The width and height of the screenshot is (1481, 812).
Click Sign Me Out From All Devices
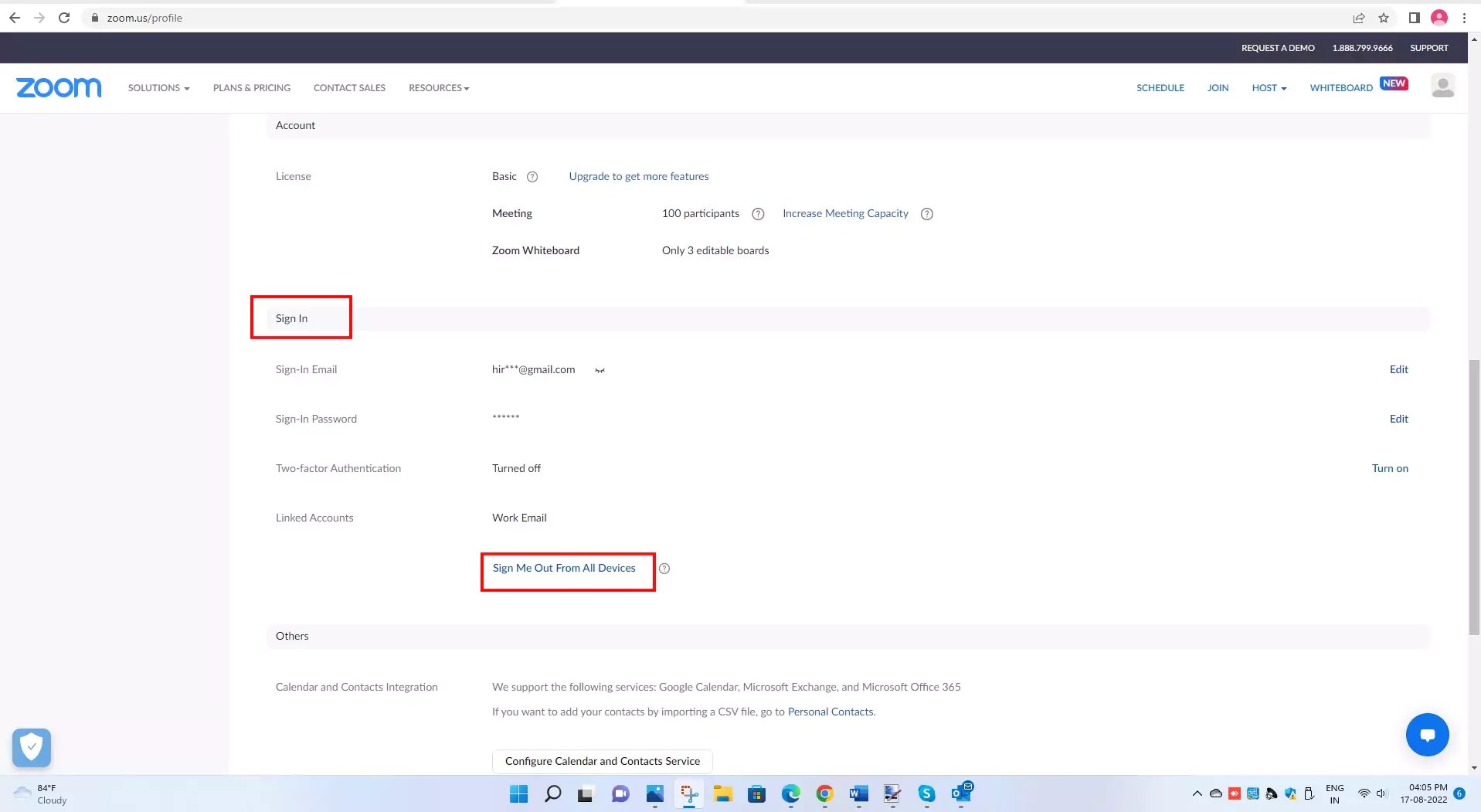pos(562,568)
